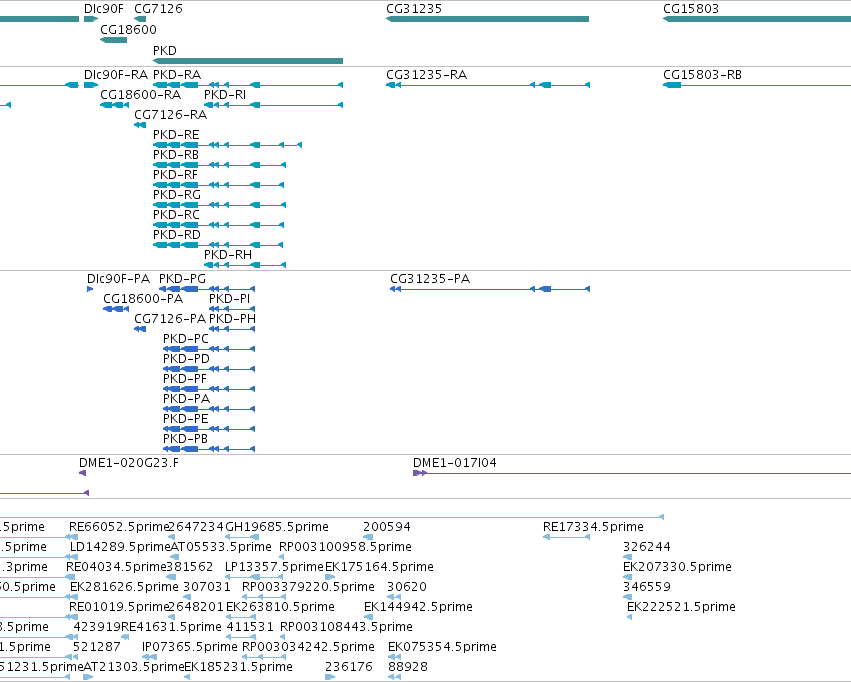Click the PKD-RG transcript label
Screen dimensions: 851x682
(177, 194)
